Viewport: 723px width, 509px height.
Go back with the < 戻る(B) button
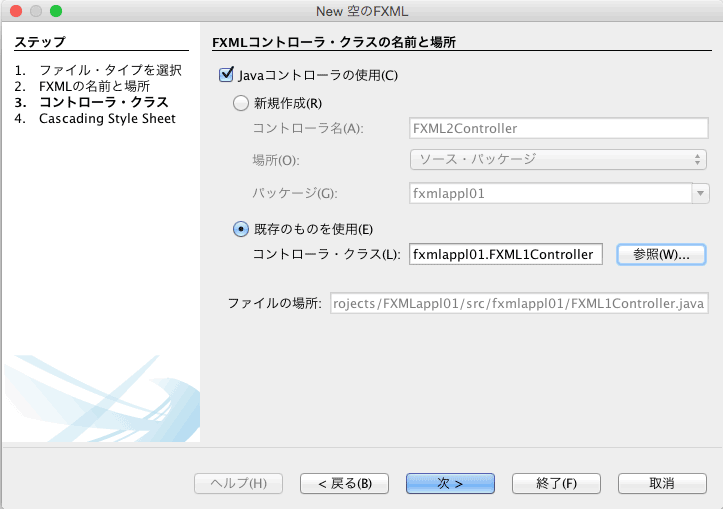tap(344, 483)
